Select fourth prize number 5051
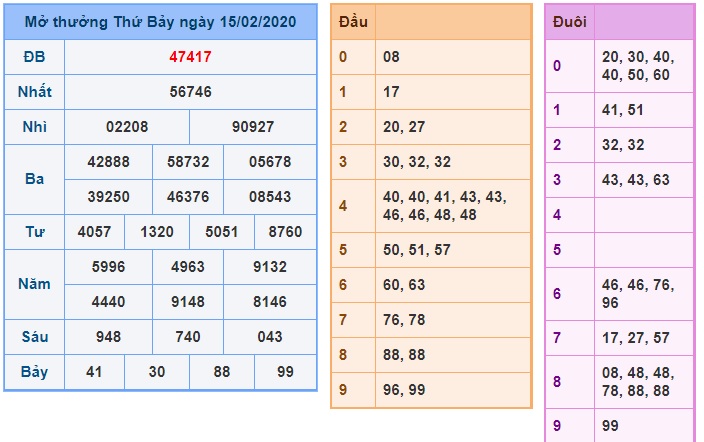This screenshot has width=704, height=442. point(222,232)
